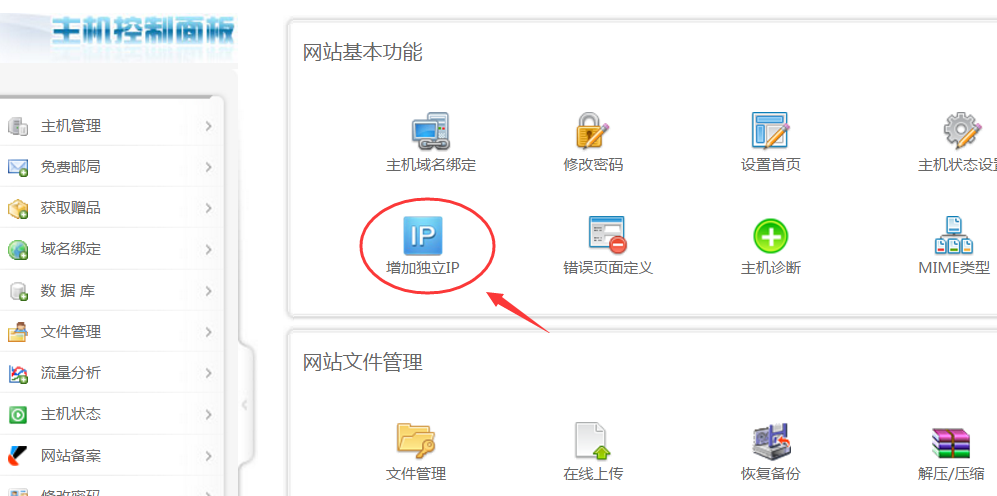The width and height of the screenshot is (997, 496).
Task: Click the 获取赠品 sidebar link
Action: click(x=70, y=208)
